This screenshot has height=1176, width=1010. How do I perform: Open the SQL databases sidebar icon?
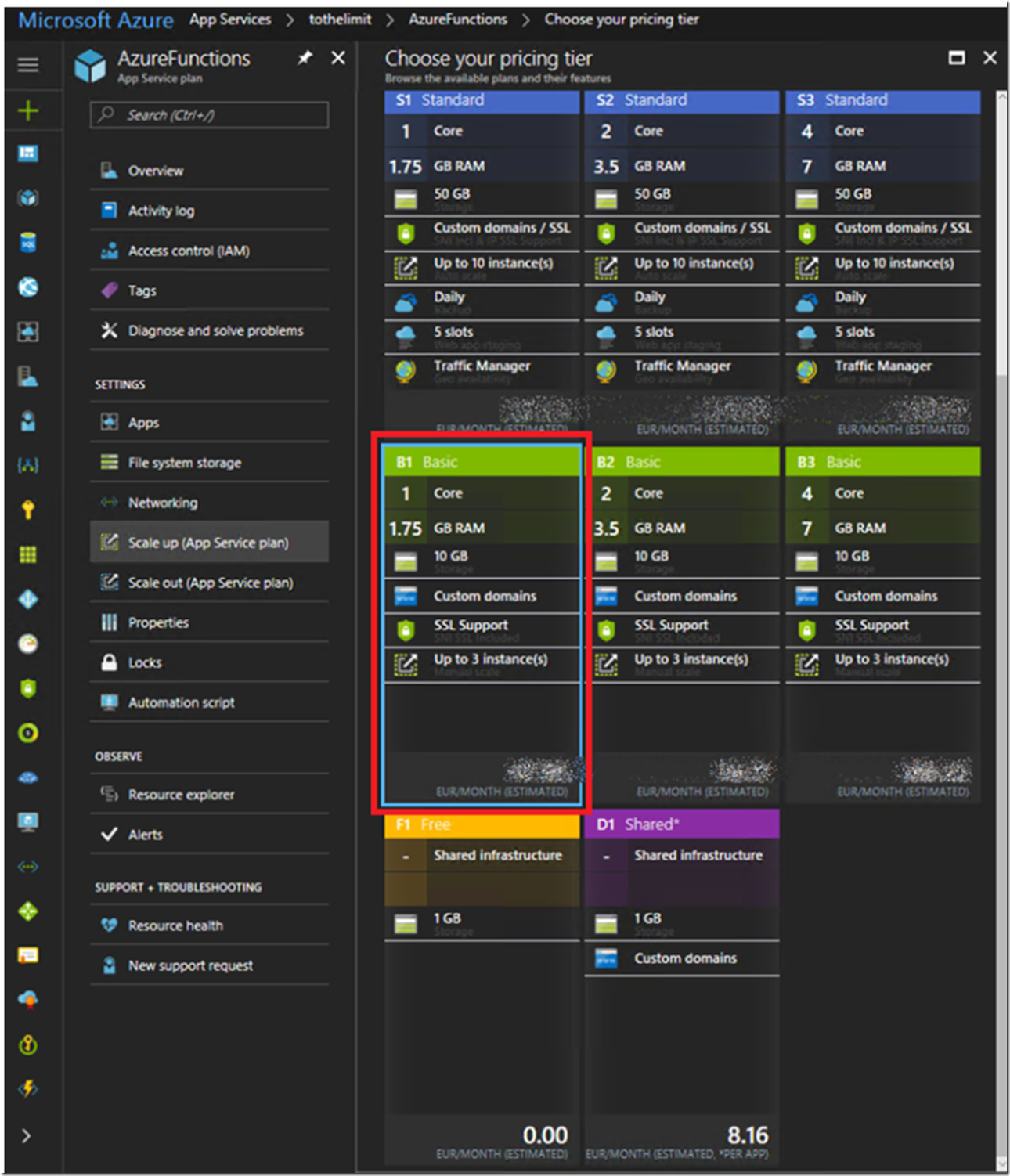coord(27,243)
